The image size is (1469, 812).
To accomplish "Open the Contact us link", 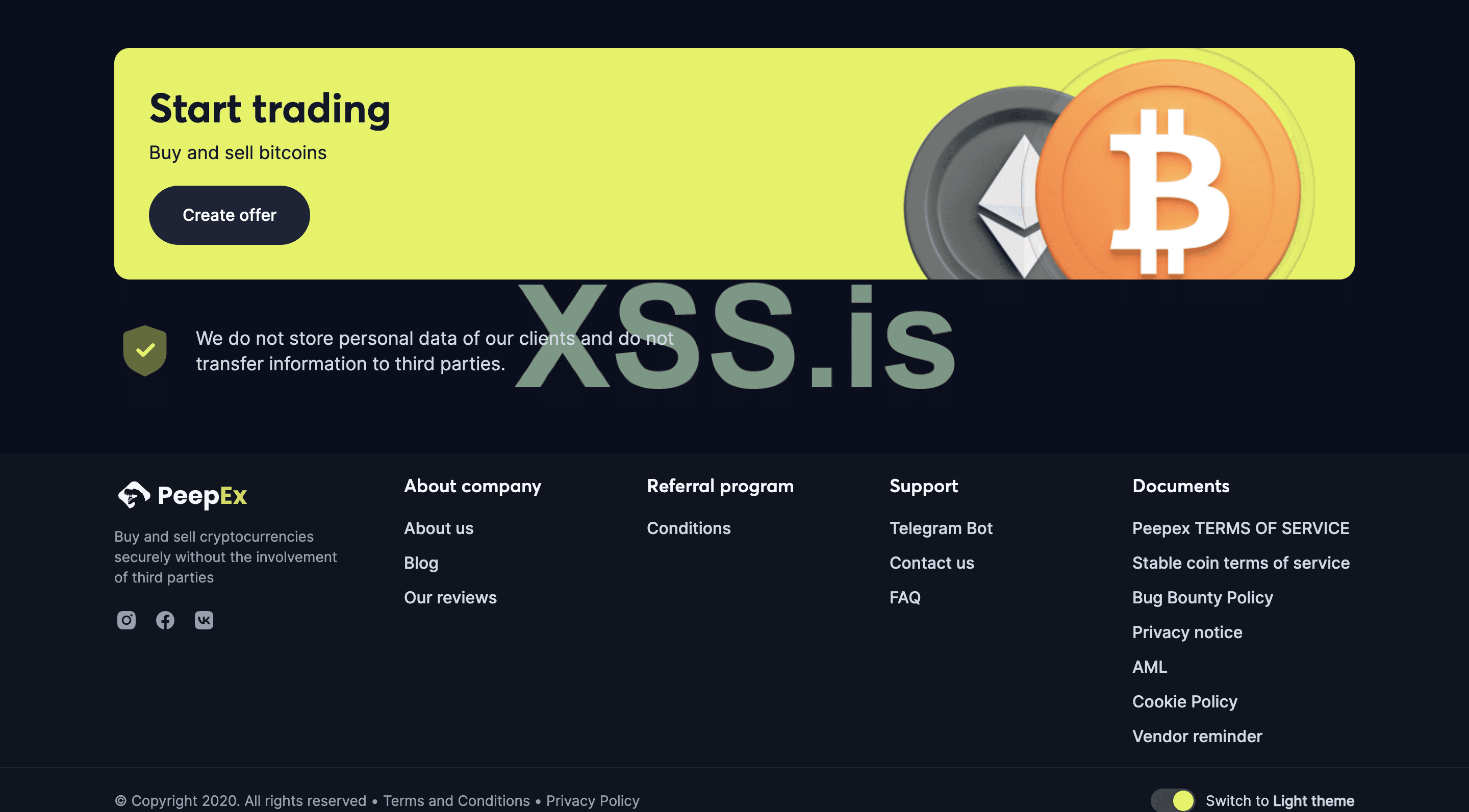I will tap(931, 563).
